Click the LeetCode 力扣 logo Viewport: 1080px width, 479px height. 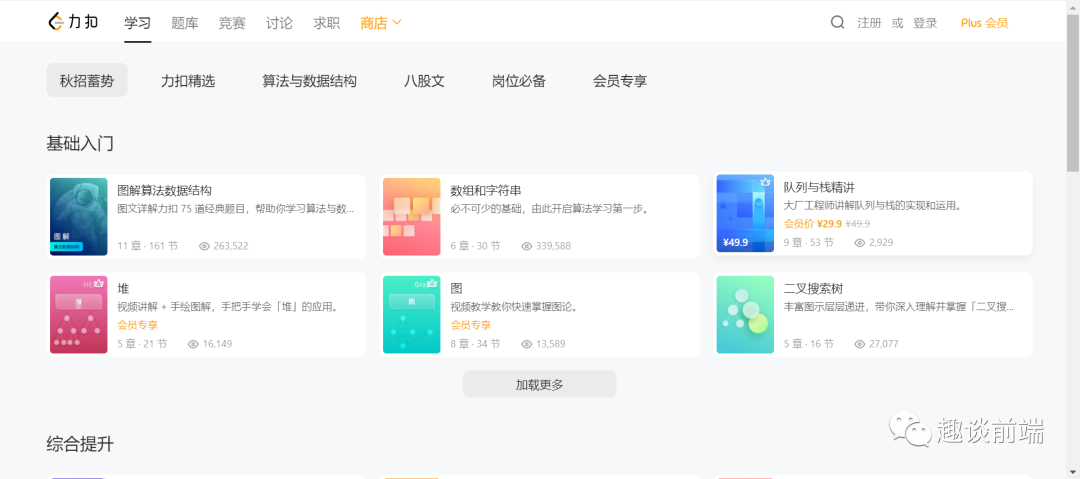(x=73, y=21)
